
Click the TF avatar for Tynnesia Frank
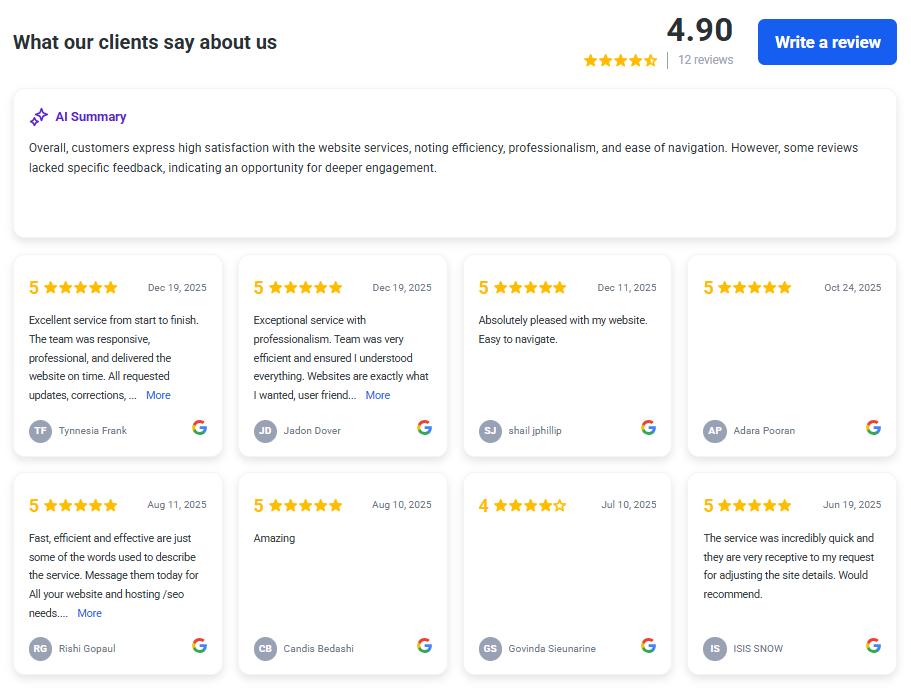click(40, 431)
